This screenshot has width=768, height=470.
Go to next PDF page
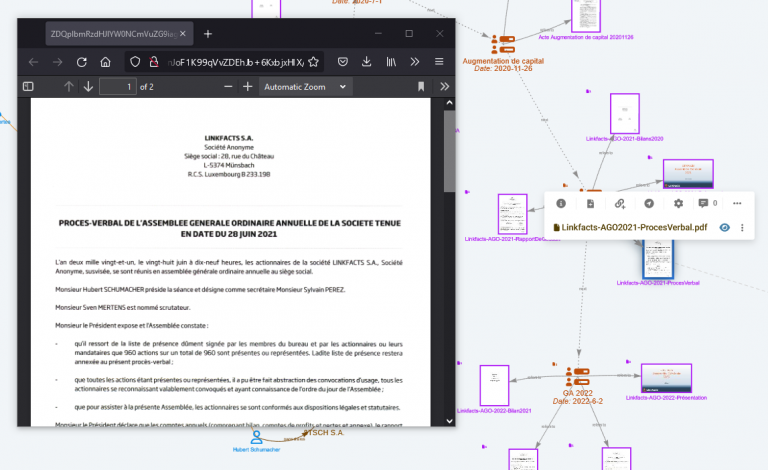point(88,87)
